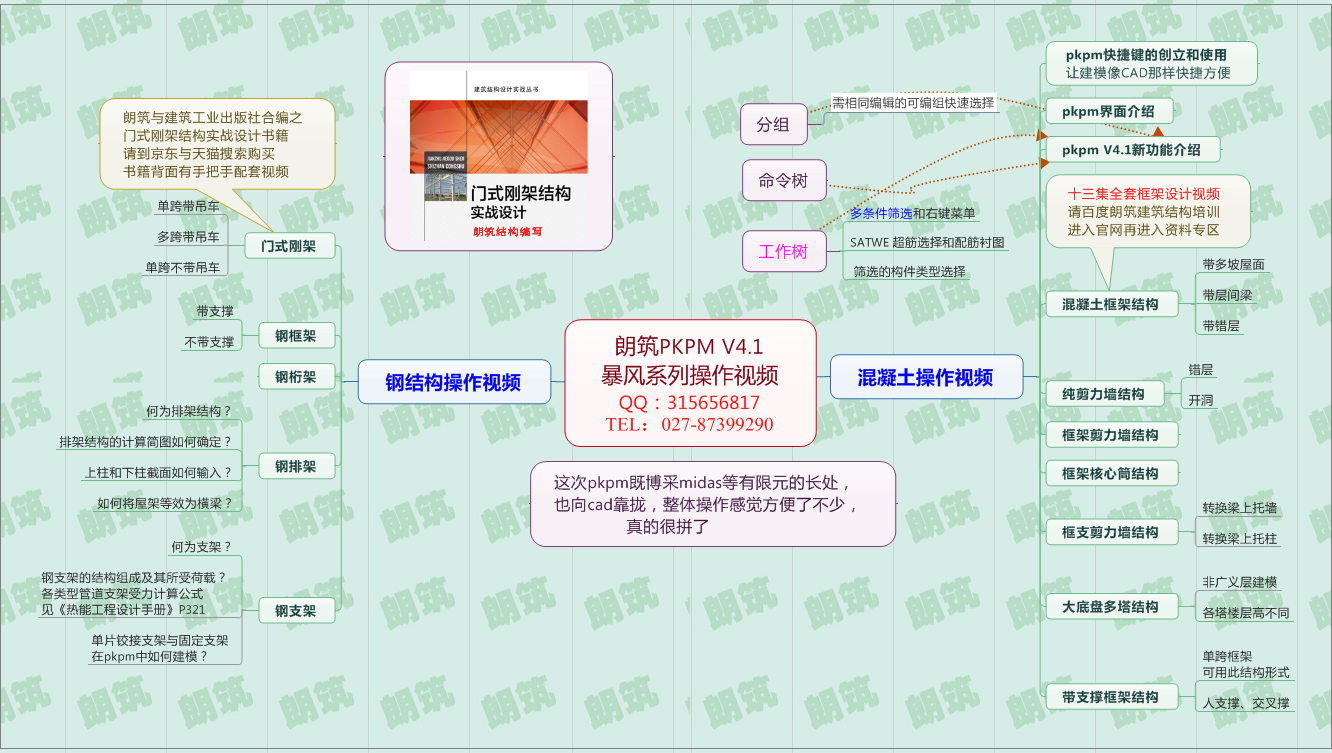Image resolution: width=1332 pixels, height=753 pixels.
Task: Select 如何将屋架等效为横梁？ subtopic
Action: pyautogui.click(x=164, y=503)
